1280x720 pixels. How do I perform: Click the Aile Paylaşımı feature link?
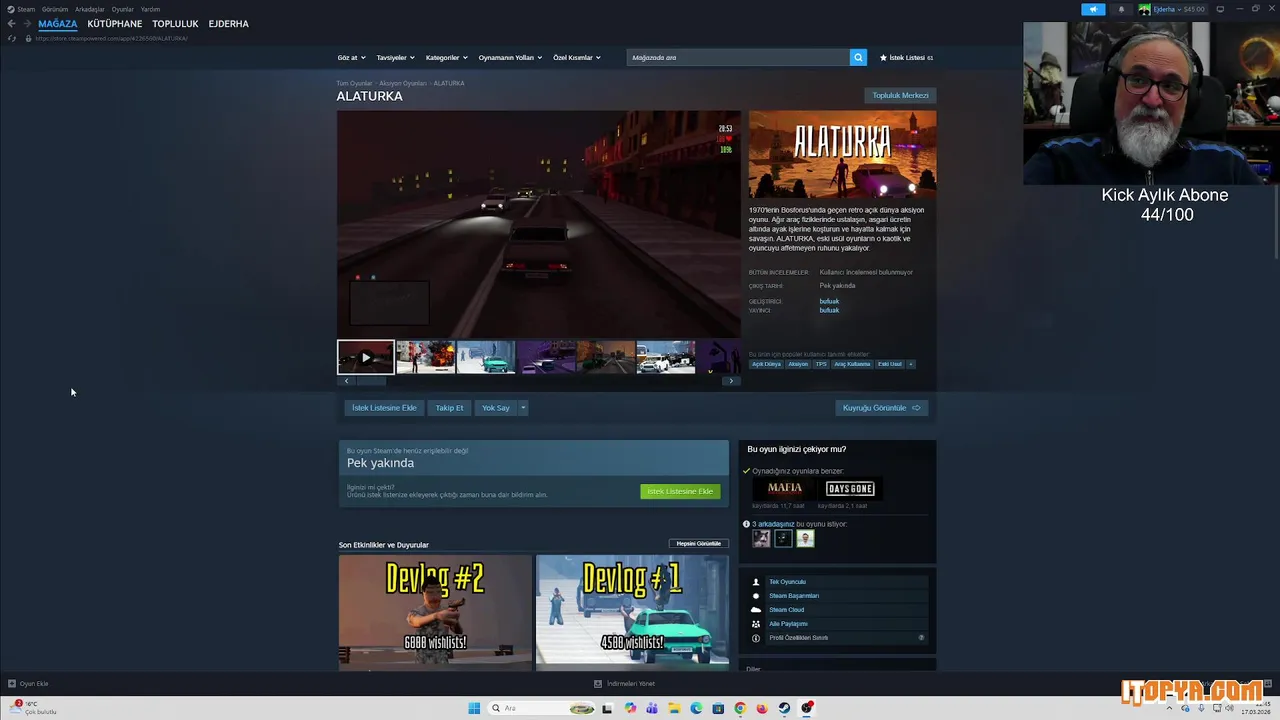point(788,624)
